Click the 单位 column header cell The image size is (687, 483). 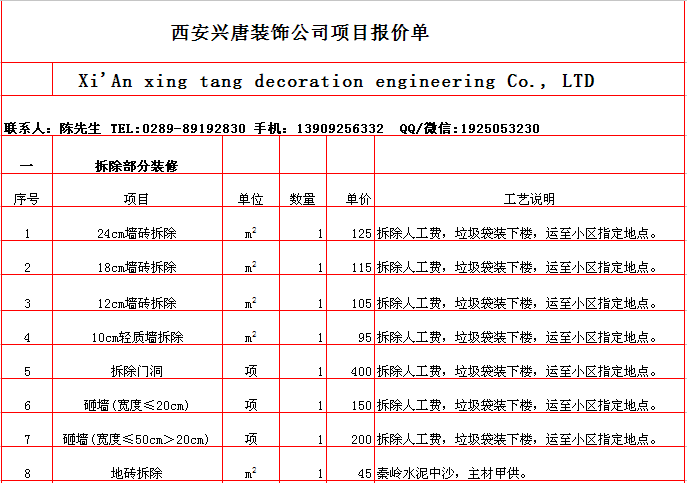pyautogui.click(x=250, y=200)
